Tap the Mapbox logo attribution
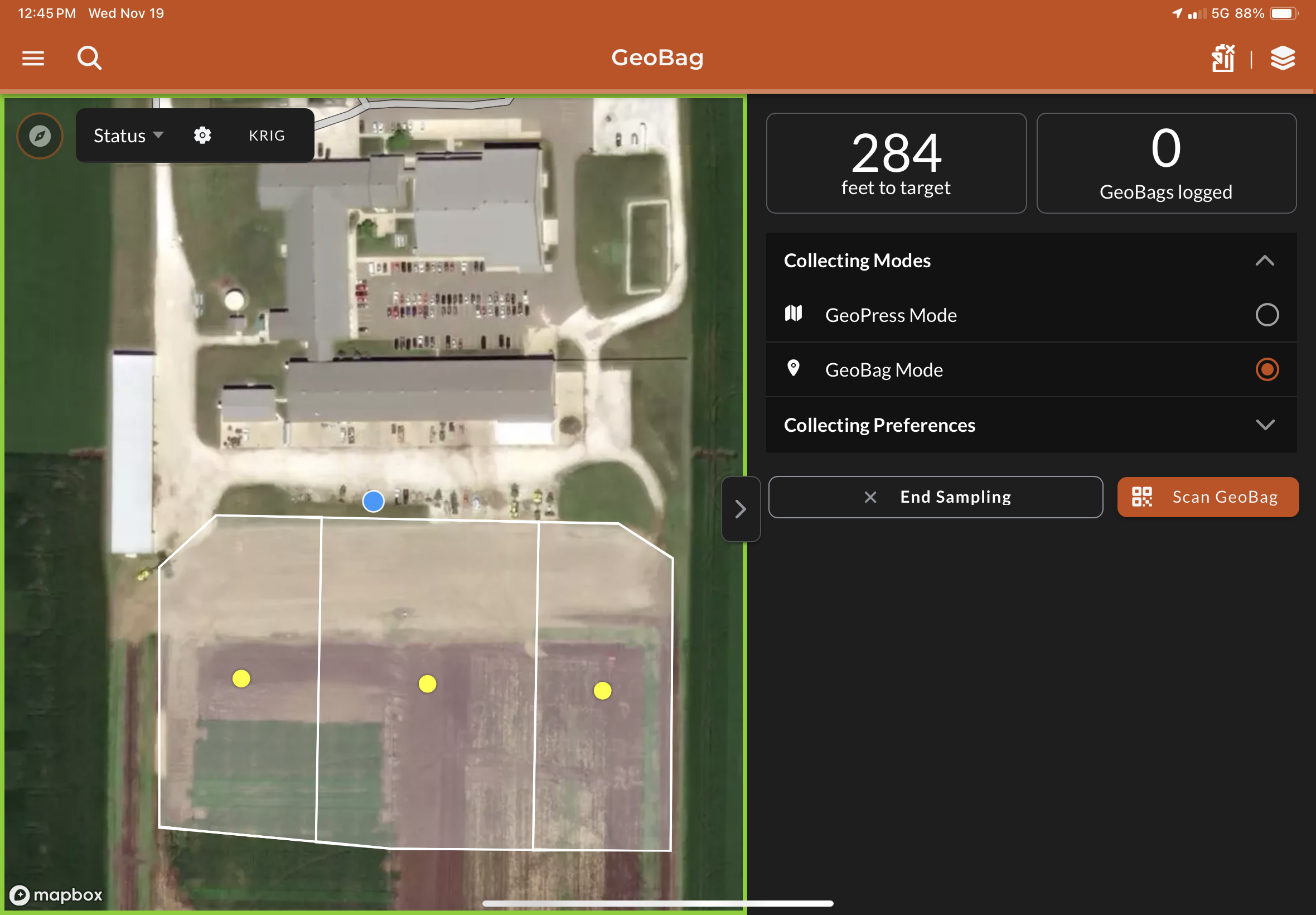Viewport: 1316px width, 915px height. (x=56, y=894)
